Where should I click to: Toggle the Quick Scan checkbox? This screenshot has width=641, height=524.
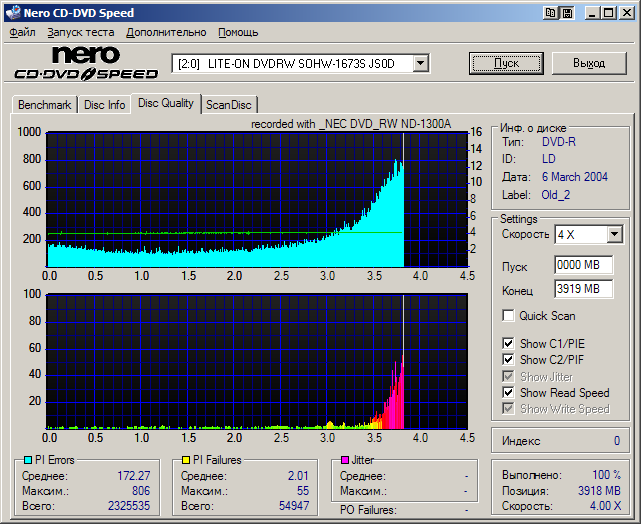[509, 316]
